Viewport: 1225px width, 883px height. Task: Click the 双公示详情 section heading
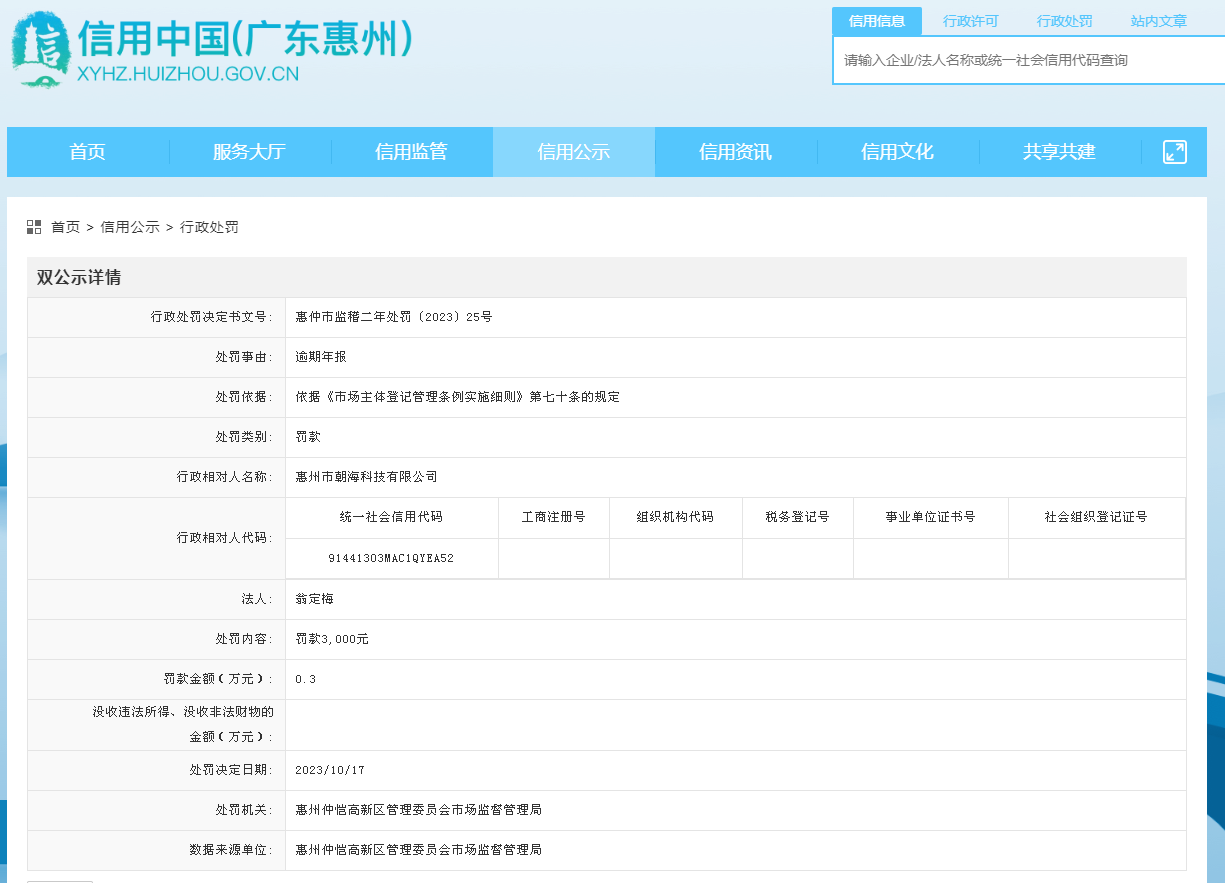coord(79,277)
